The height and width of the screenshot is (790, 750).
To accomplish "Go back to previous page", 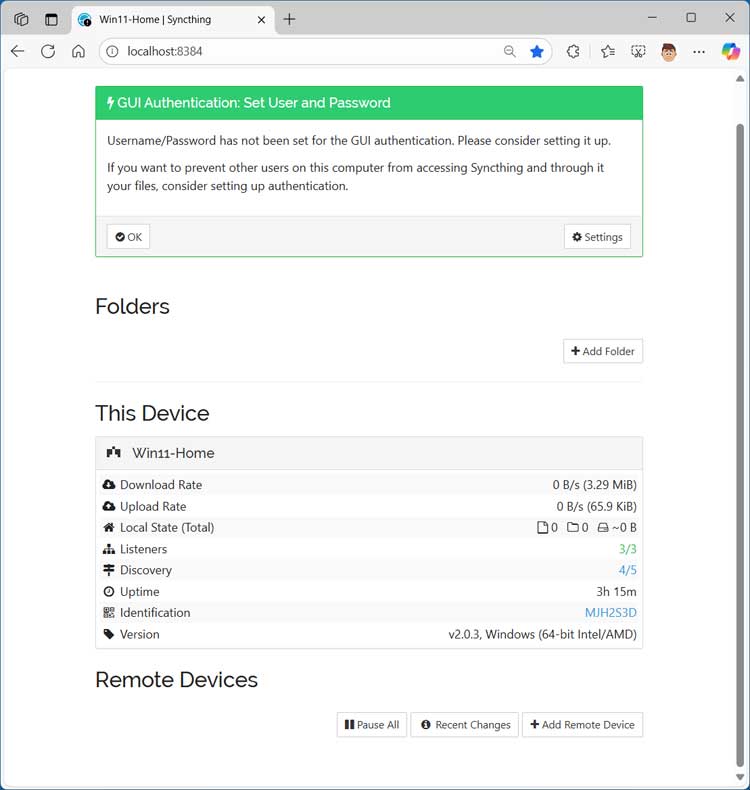I will (18, 51).
